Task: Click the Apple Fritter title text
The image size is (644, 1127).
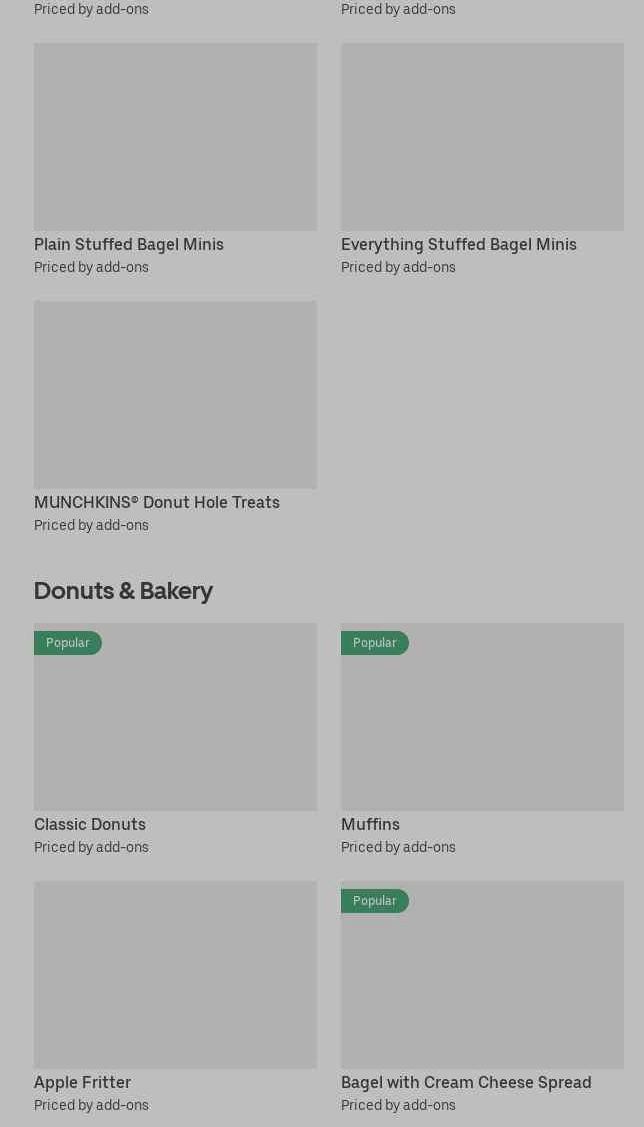Action: (83, 1082)
